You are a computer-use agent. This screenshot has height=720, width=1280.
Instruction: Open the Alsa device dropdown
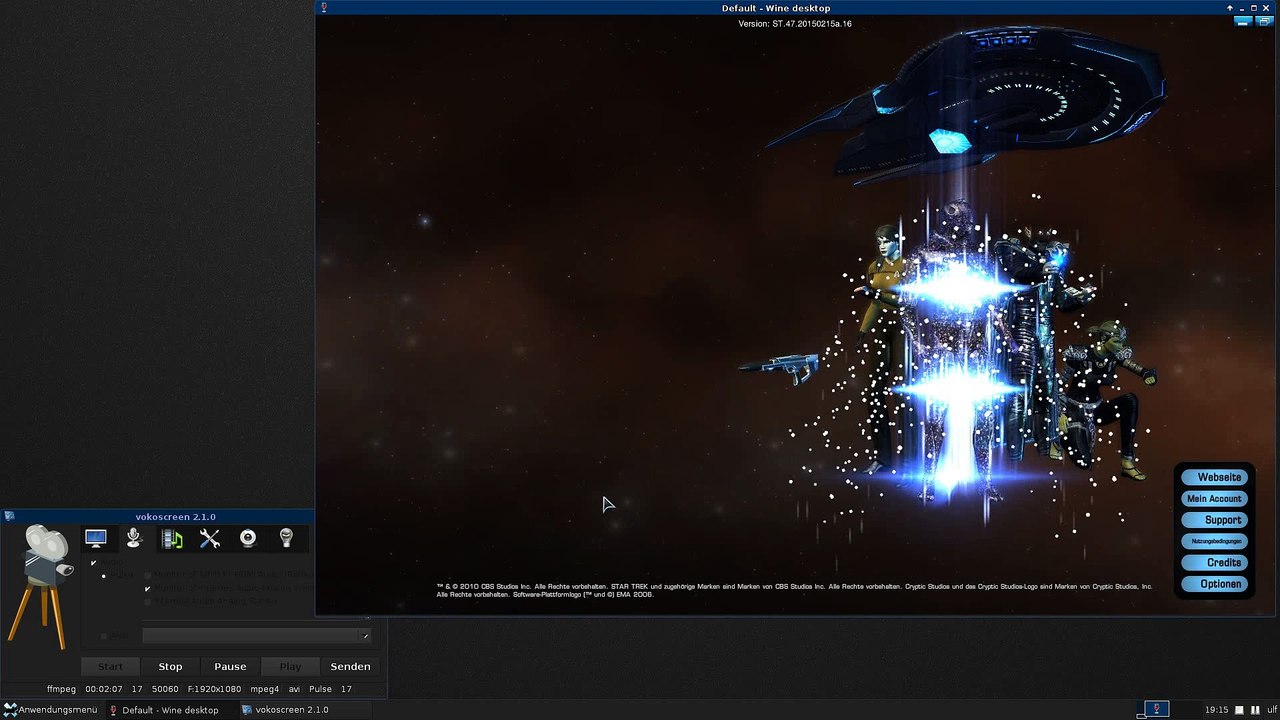[x=256, y=636]
